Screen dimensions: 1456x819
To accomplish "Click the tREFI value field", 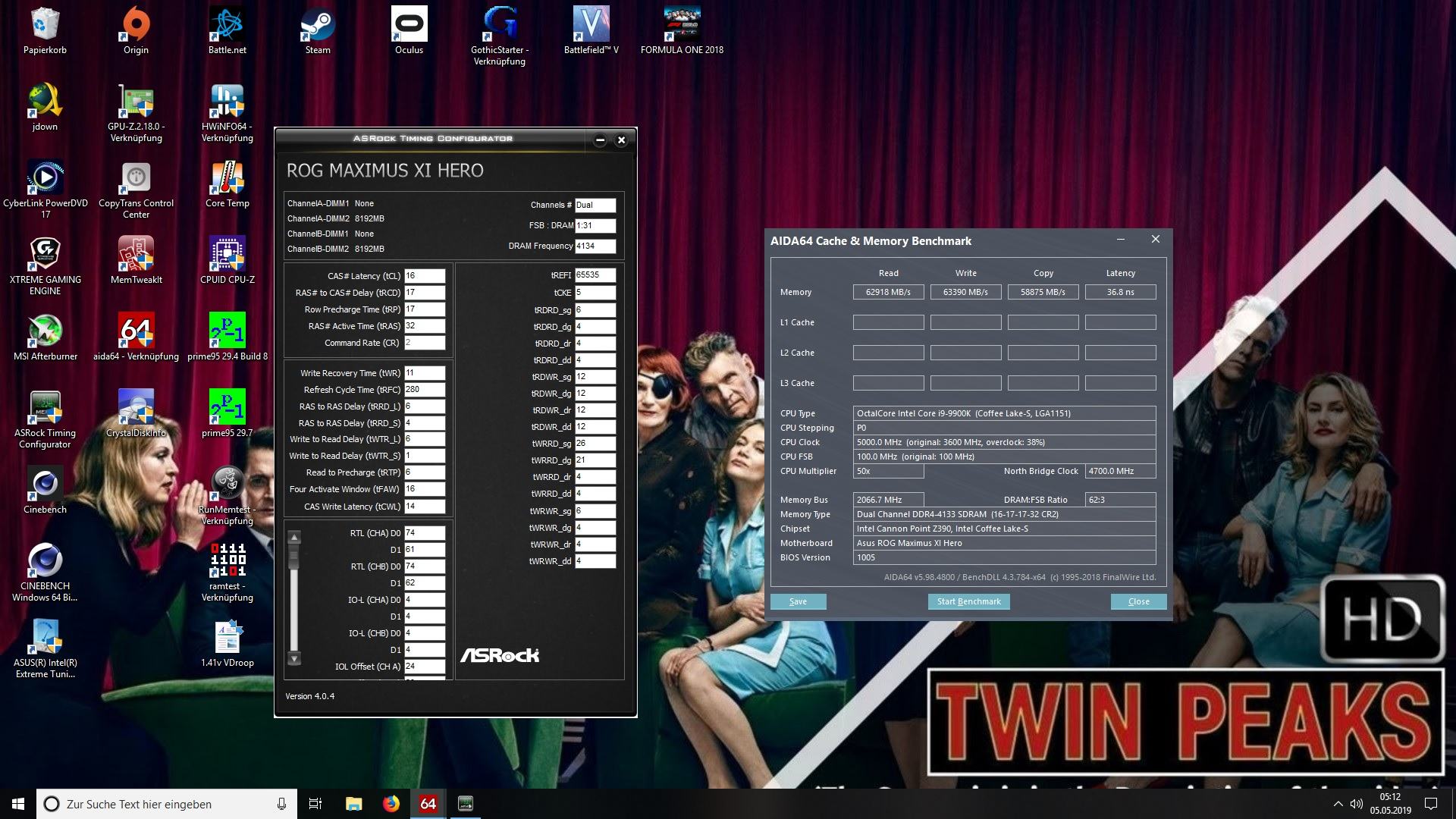I will pyautogui.click(x=595, y=275).
